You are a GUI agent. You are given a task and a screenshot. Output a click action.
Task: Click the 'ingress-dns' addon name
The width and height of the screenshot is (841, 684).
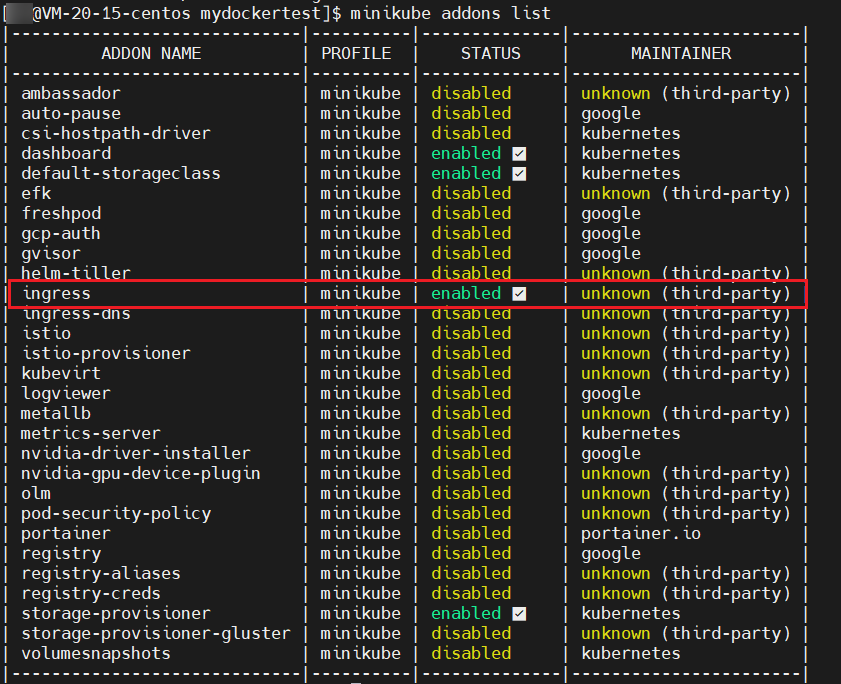pyautogui.click(x=76, y=314)
